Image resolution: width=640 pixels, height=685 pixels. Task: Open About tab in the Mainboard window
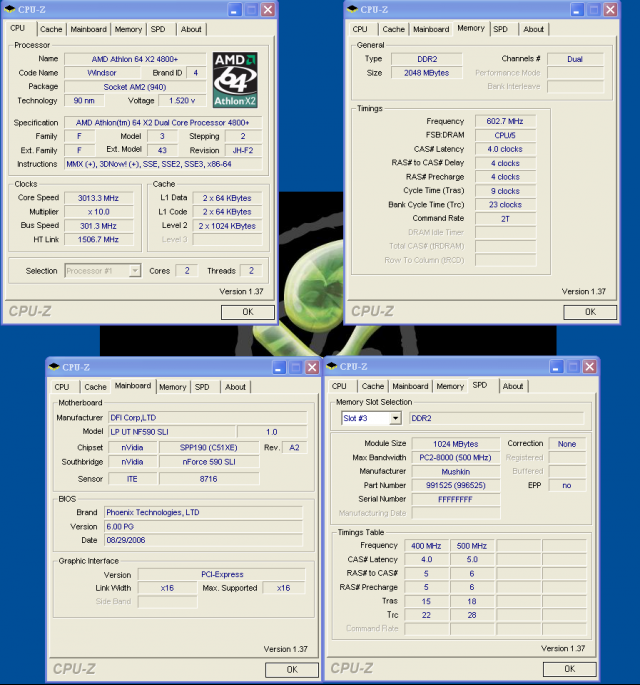tap(235, 387)
